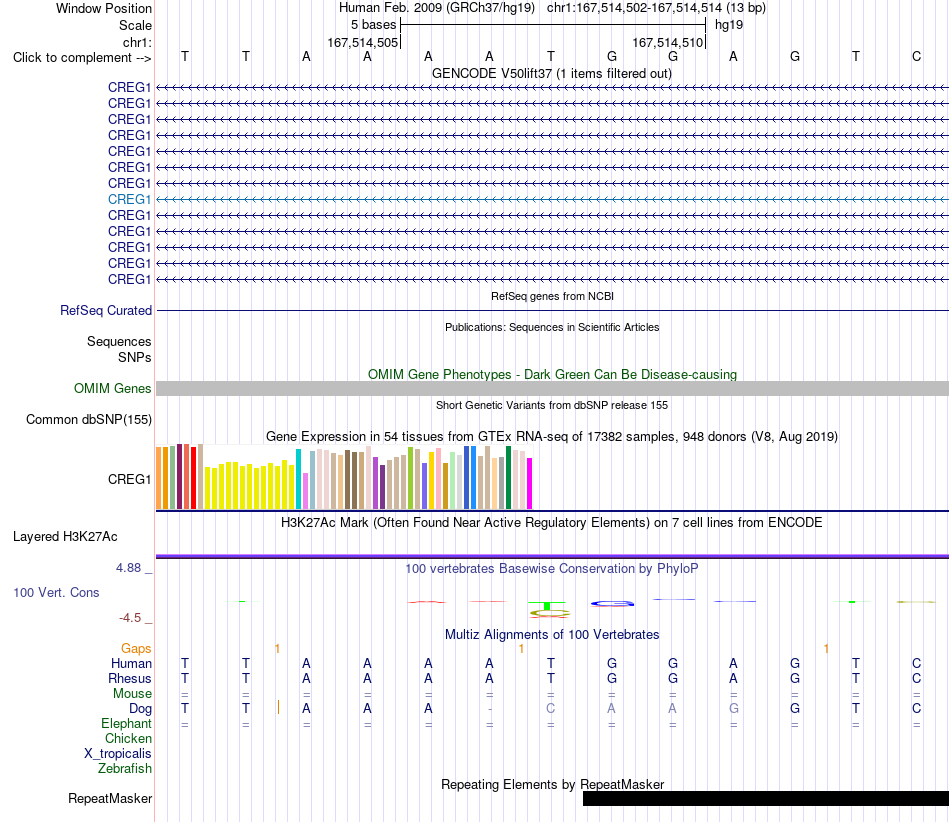Click the H3K27Ac Mark ENCODE track title
950x822 pixels.
[551, 522]
